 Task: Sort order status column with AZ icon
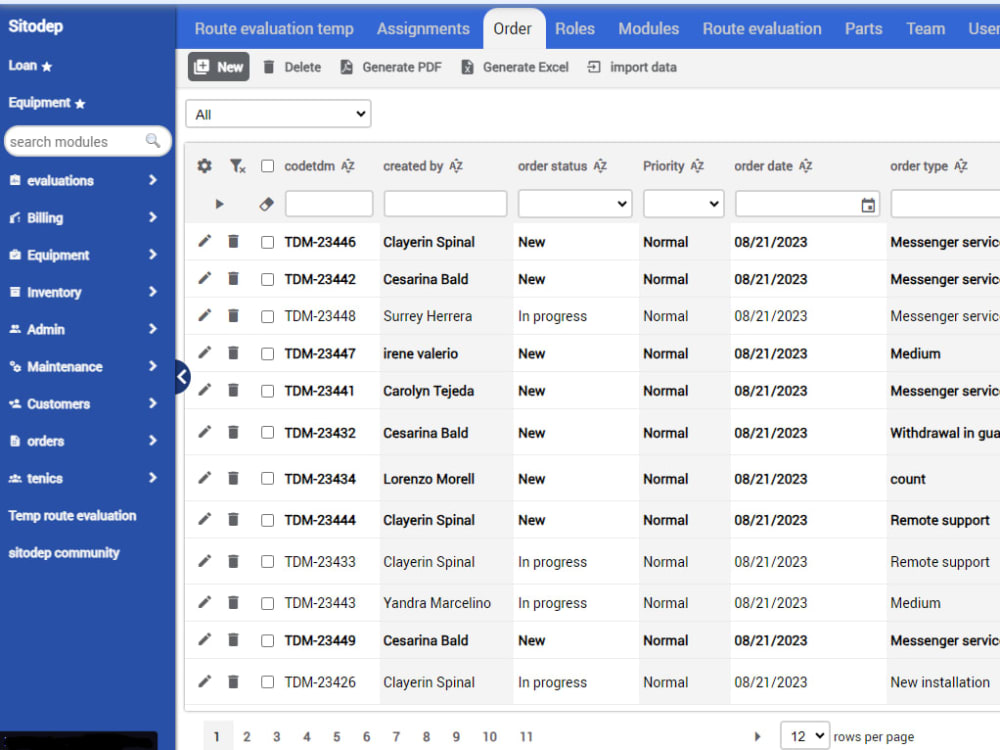[600, 166]
